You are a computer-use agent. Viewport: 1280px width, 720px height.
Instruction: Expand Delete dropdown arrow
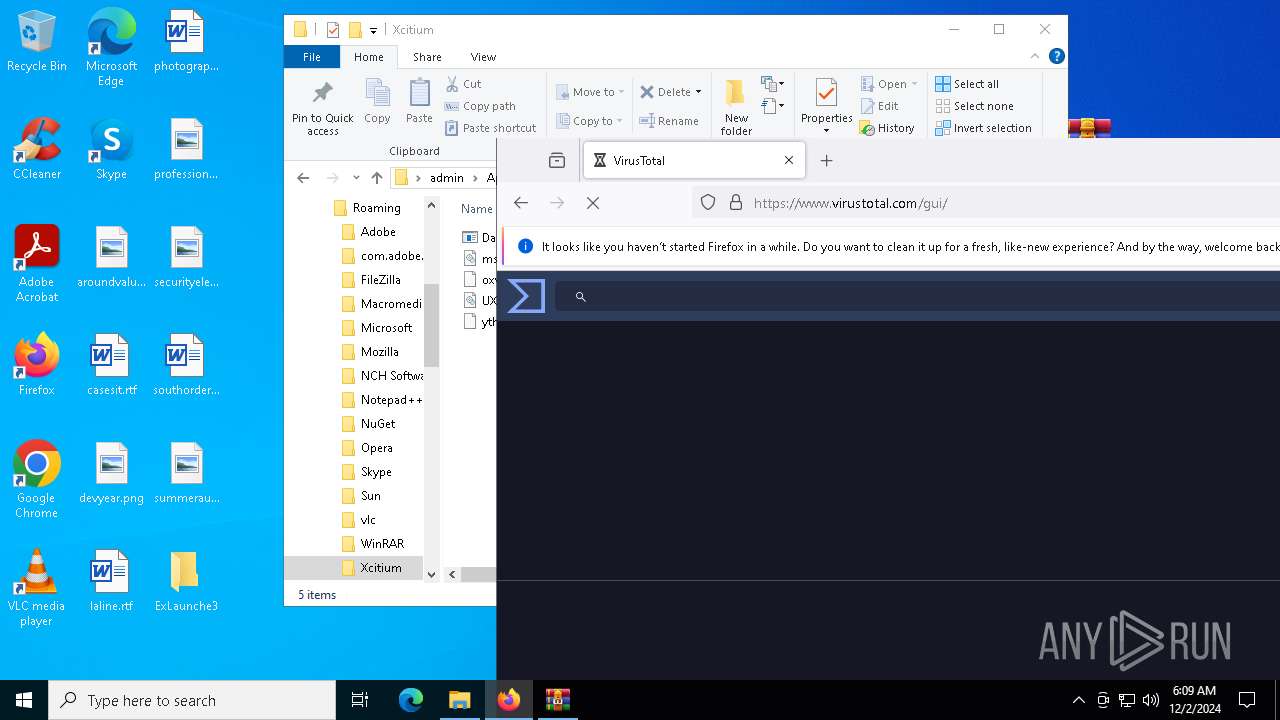[x=698, y=92]
